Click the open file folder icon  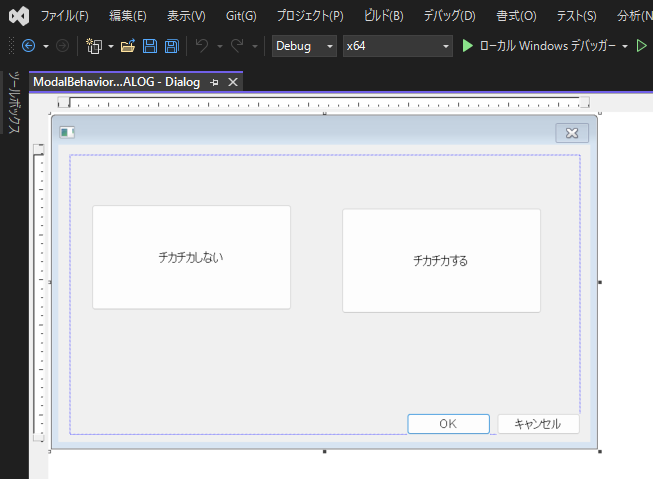tap(127, 46)
